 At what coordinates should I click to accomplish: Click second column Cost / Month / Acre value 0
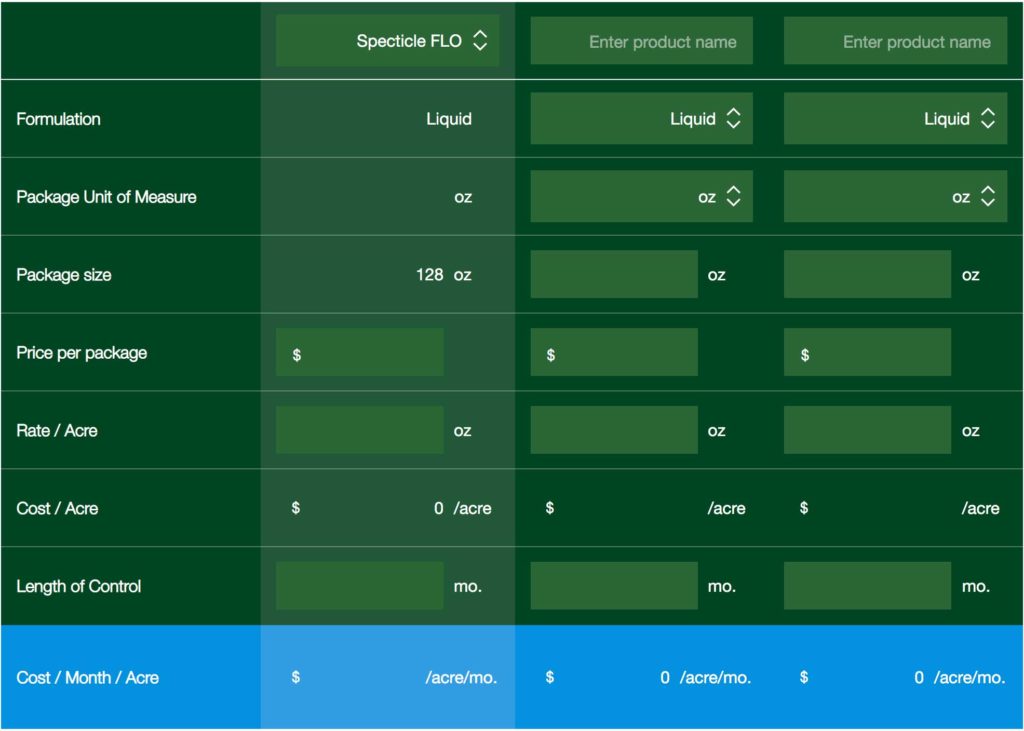point(665,677)
